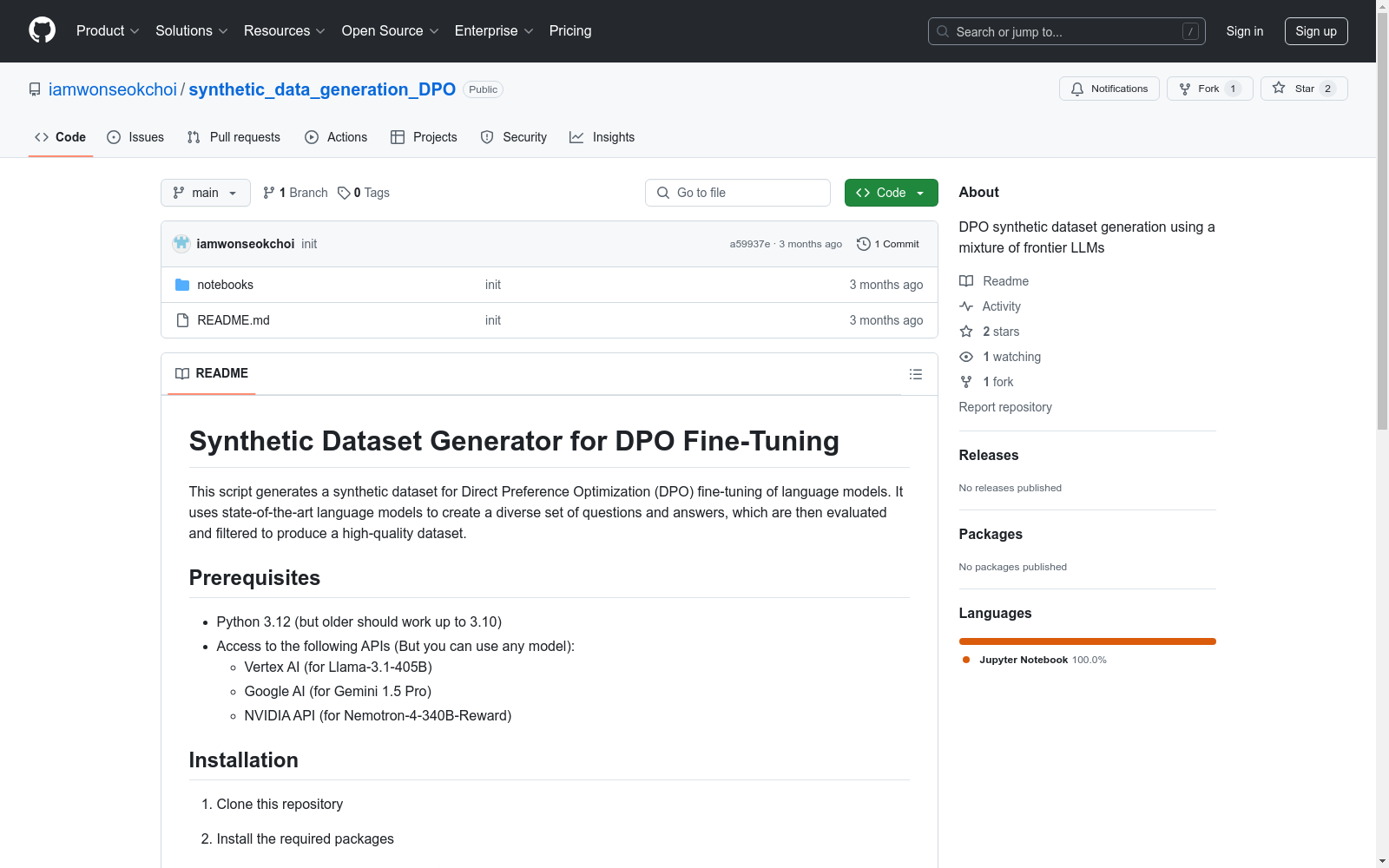Switch to the Issues tab
This screenshot has height=868, width=1389.
tap(135, 137)
